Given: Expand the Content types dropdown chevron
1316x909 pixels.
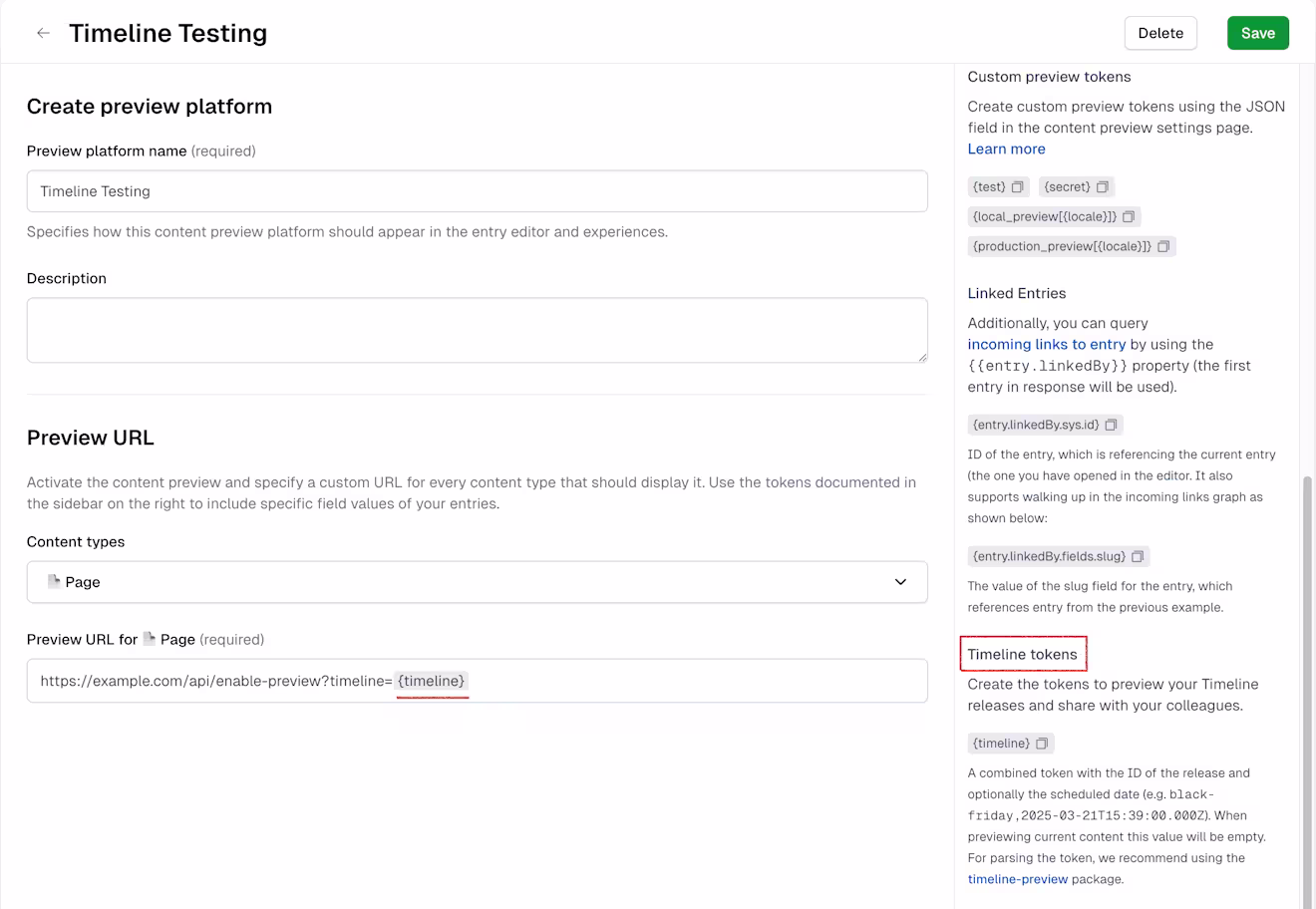Looking at the screenshot, I should (900, 582).
